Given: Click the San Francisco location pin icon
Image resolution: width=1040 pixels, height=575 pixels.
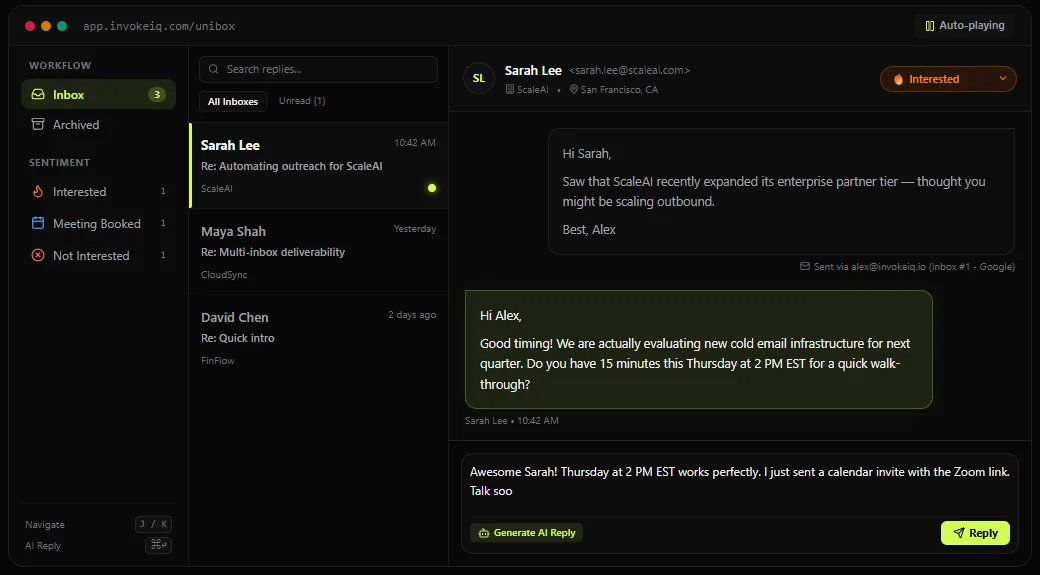Looking at the screenshot, I should click(574, 90).
